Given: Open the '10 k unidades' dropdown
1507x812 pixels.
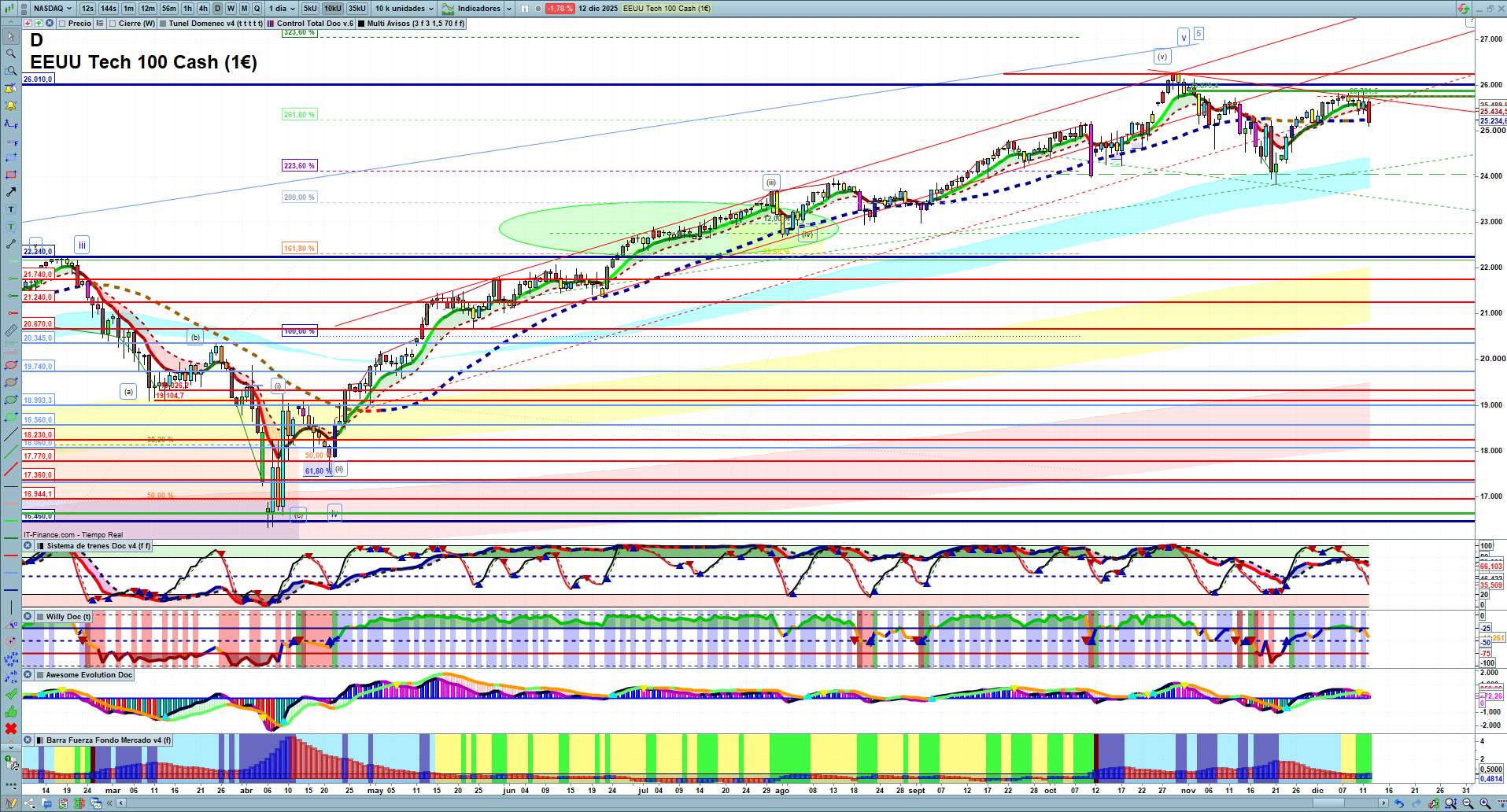Looking at the screenshot, I should click(404, 9).
